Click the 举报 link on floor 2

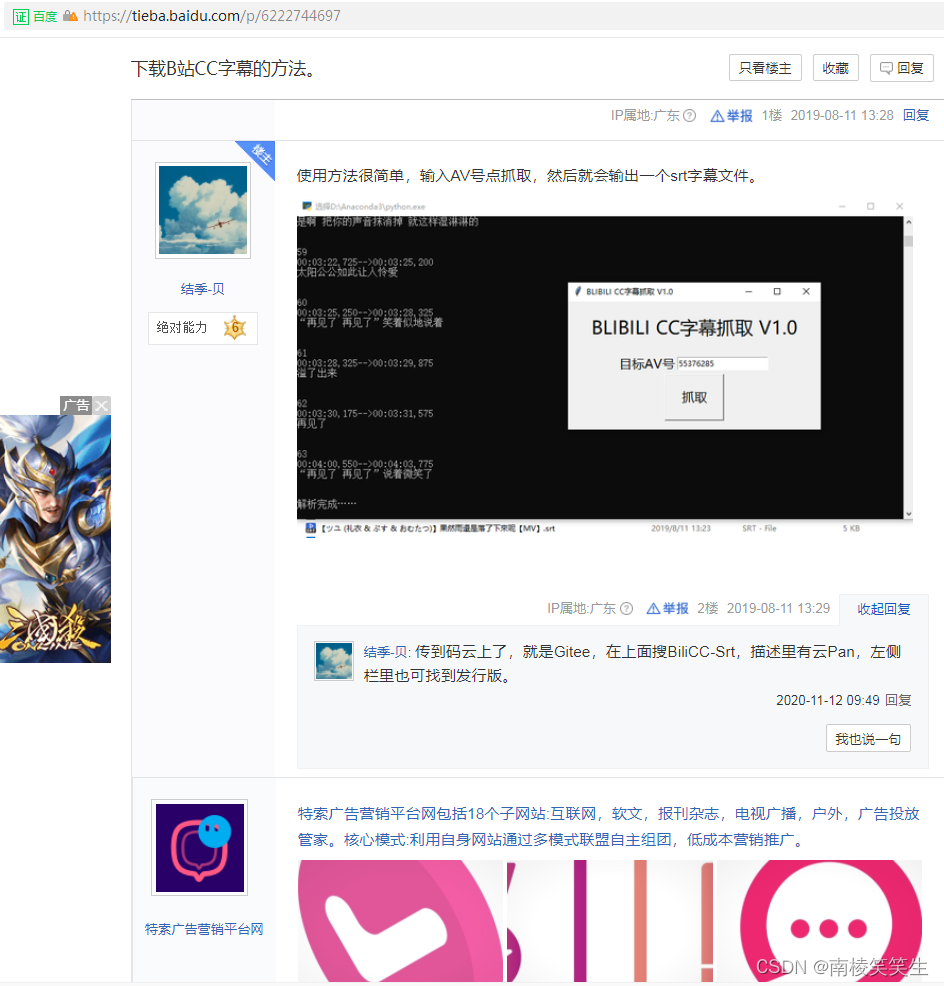coord(668,609)
